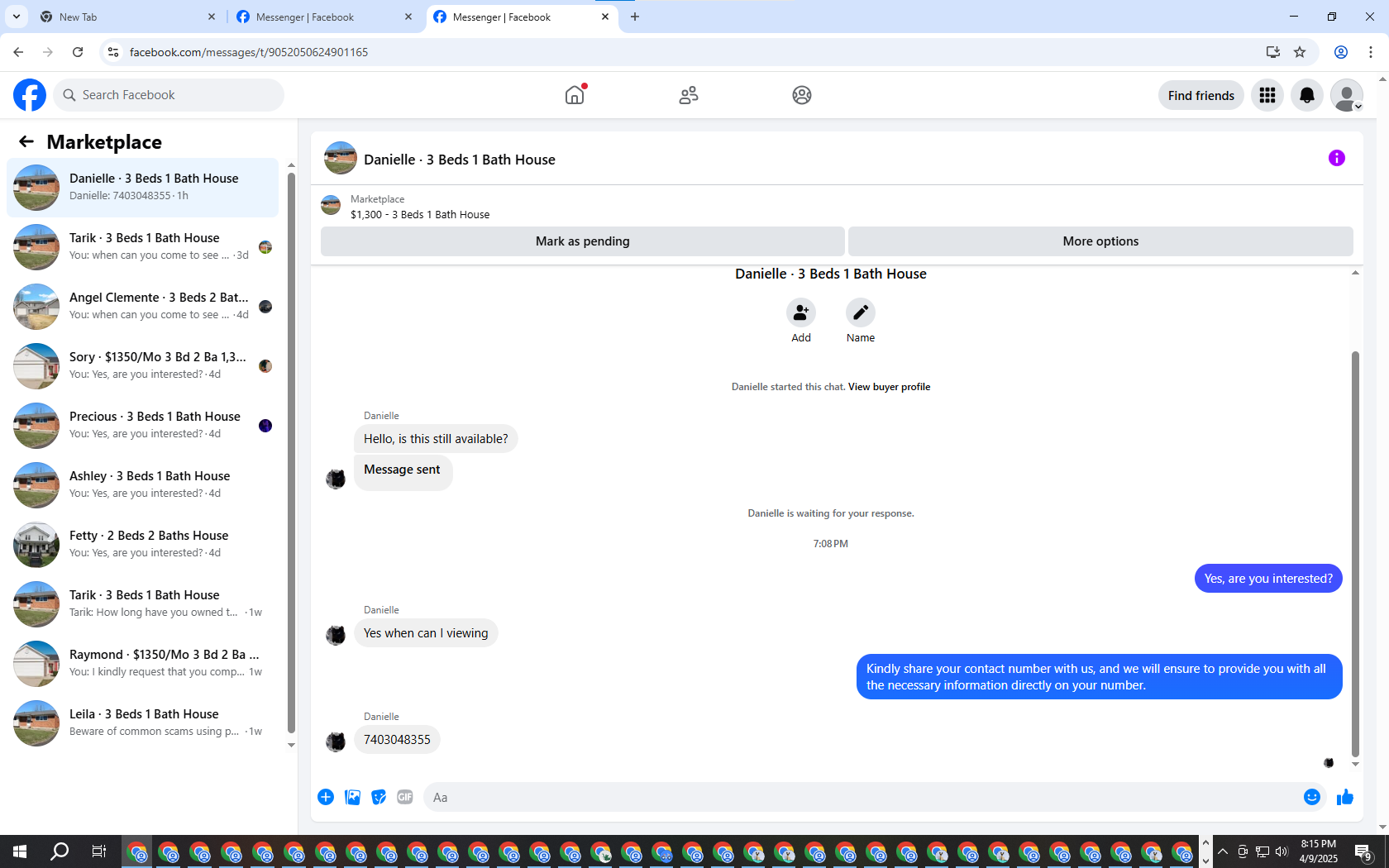Open Ashley's 3 Beds 1 Bath conversation
Viewport: 1389px width, 868px height.
point(143,485)
